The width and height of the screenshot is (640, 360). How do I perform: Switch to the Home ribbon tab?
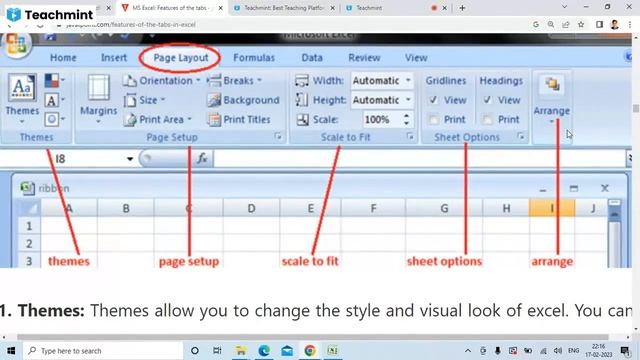[63, 58]
